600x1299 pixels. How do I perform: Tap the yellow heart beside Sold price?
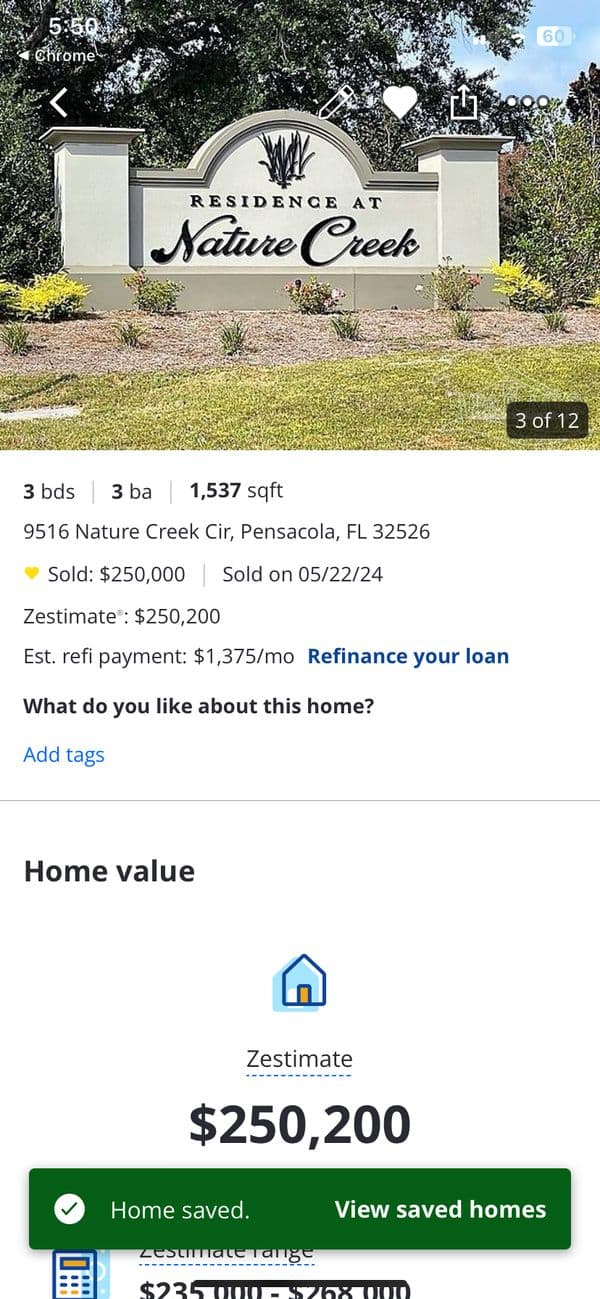click(x=31, y=573)
